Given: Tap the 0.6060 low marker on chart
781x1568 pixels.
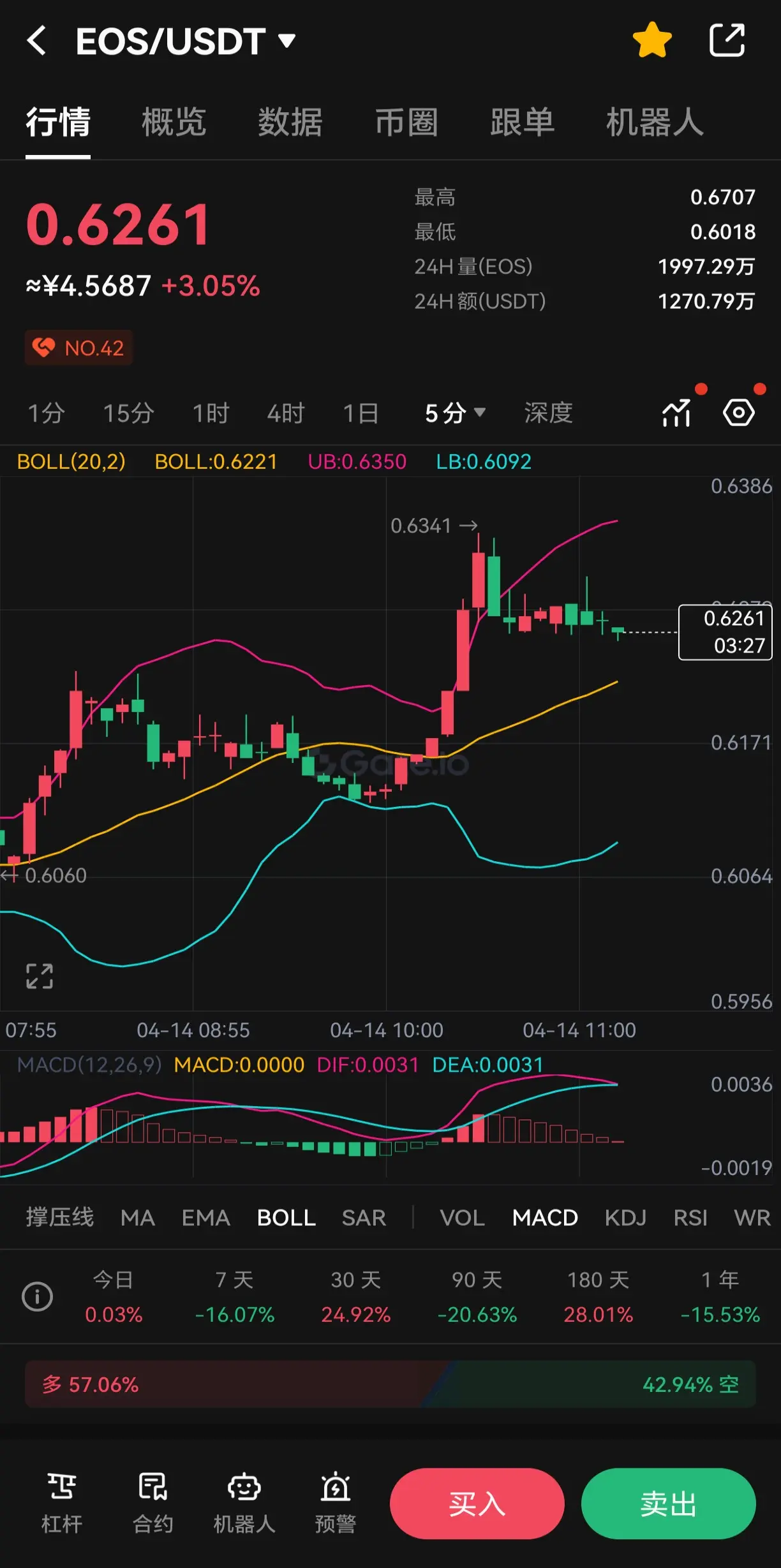Looking at the screenshot, I should point(45,875).
